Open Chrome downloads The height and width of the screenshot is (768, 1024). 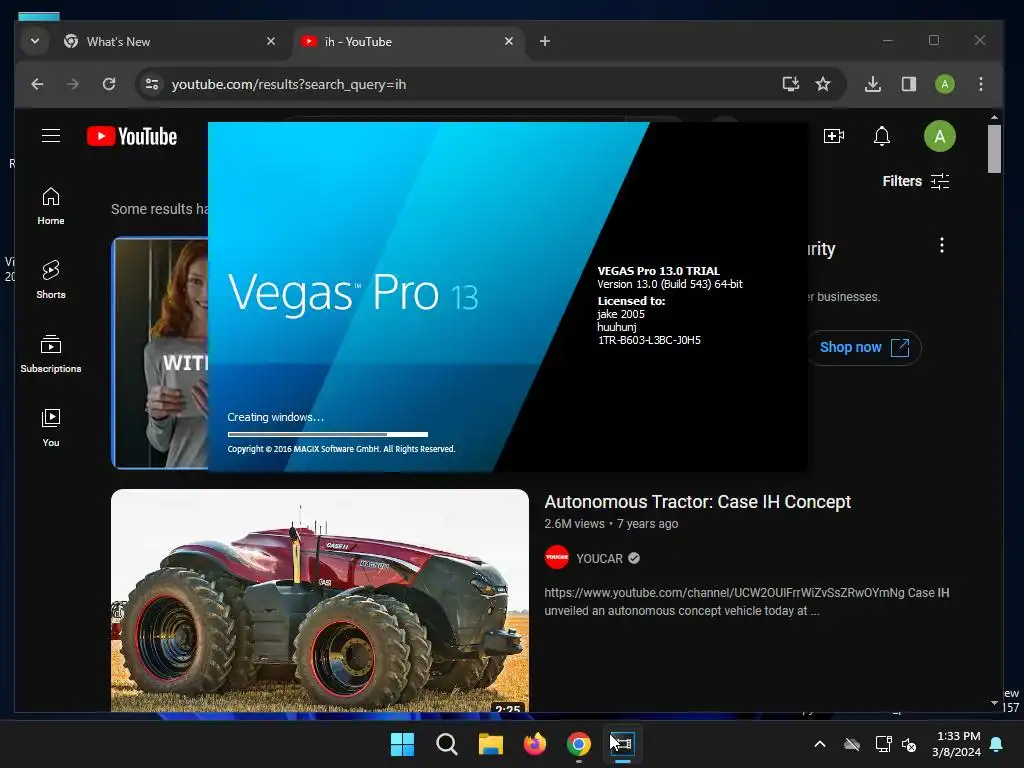pos(872,84)
